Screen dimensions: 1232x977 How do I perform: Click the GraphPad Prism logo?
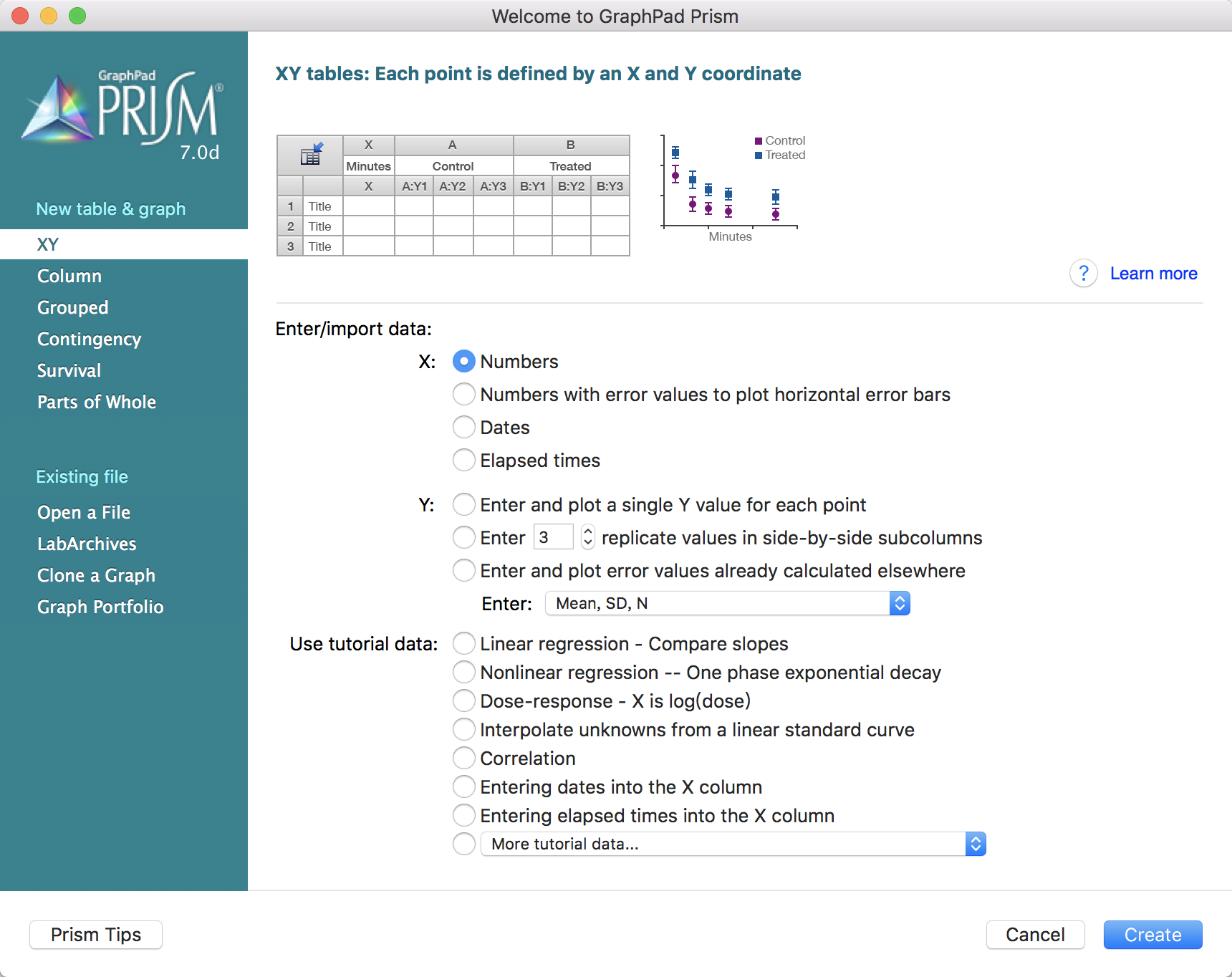click(x=123, y=113)
